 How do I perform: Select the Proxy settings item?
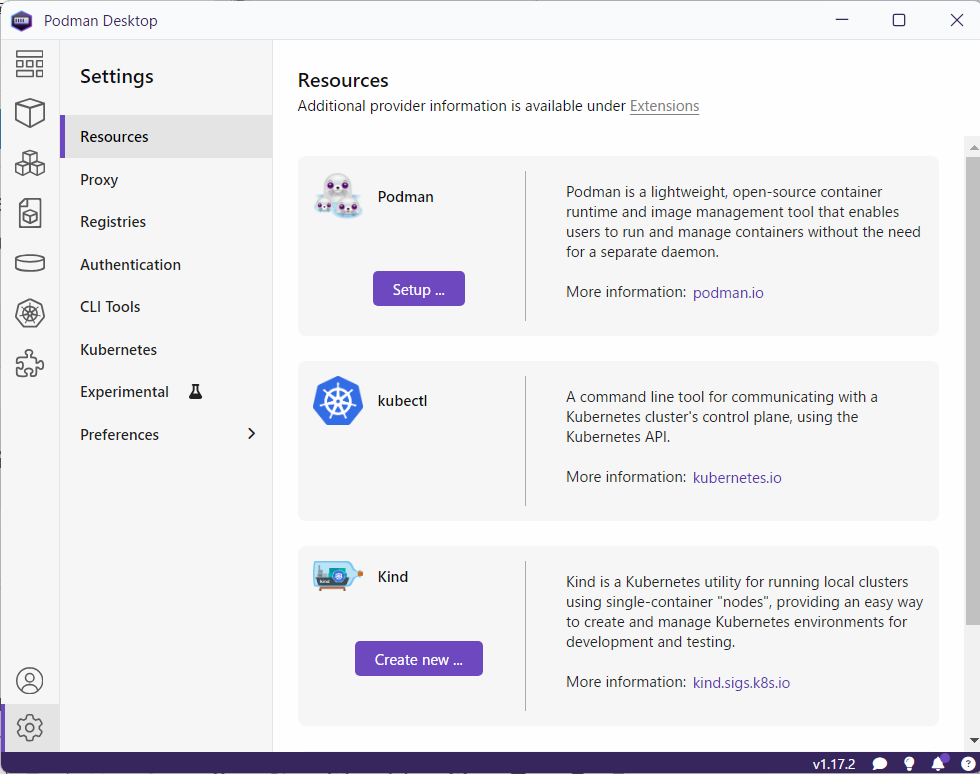click(x=99, y=180)
